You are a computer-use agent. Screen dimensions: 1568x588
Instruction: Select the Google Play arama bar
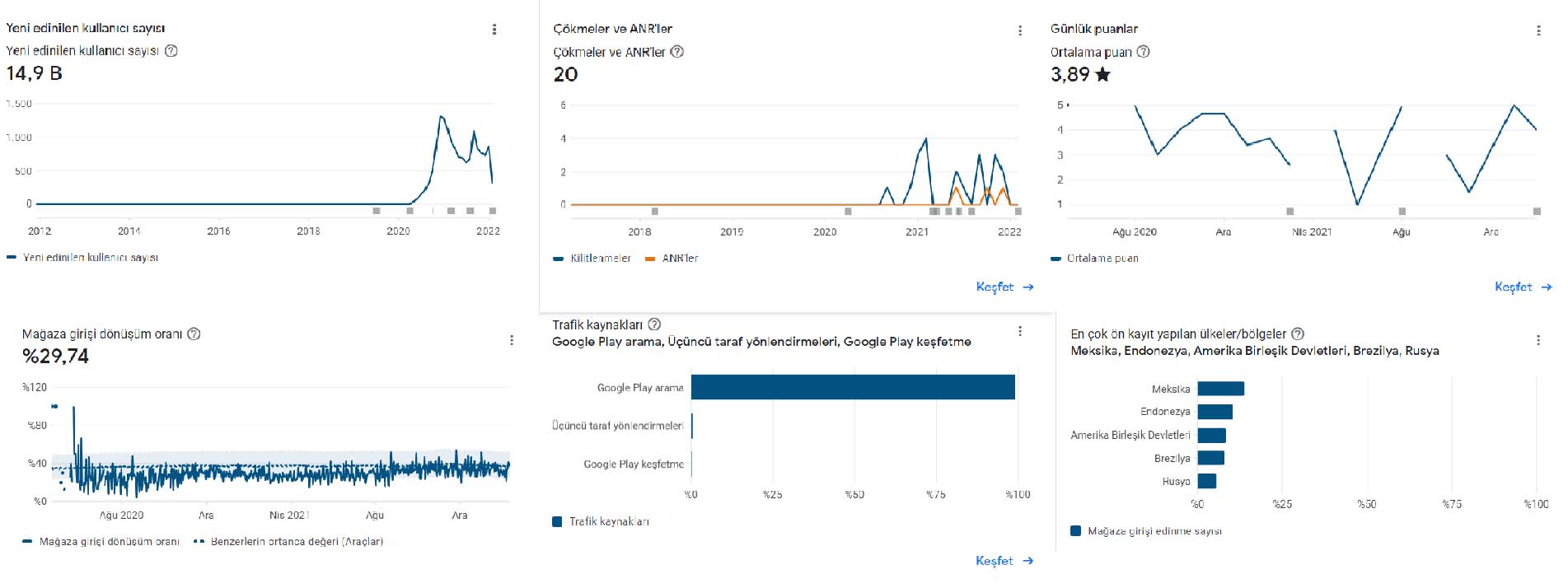(853, 387)
